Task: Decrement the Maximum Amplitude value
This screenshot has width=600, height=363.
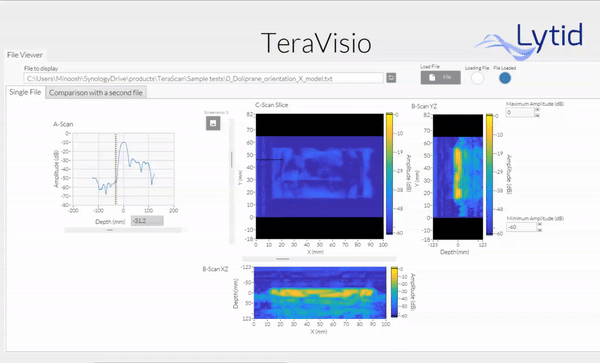Action: coord(537,115)
